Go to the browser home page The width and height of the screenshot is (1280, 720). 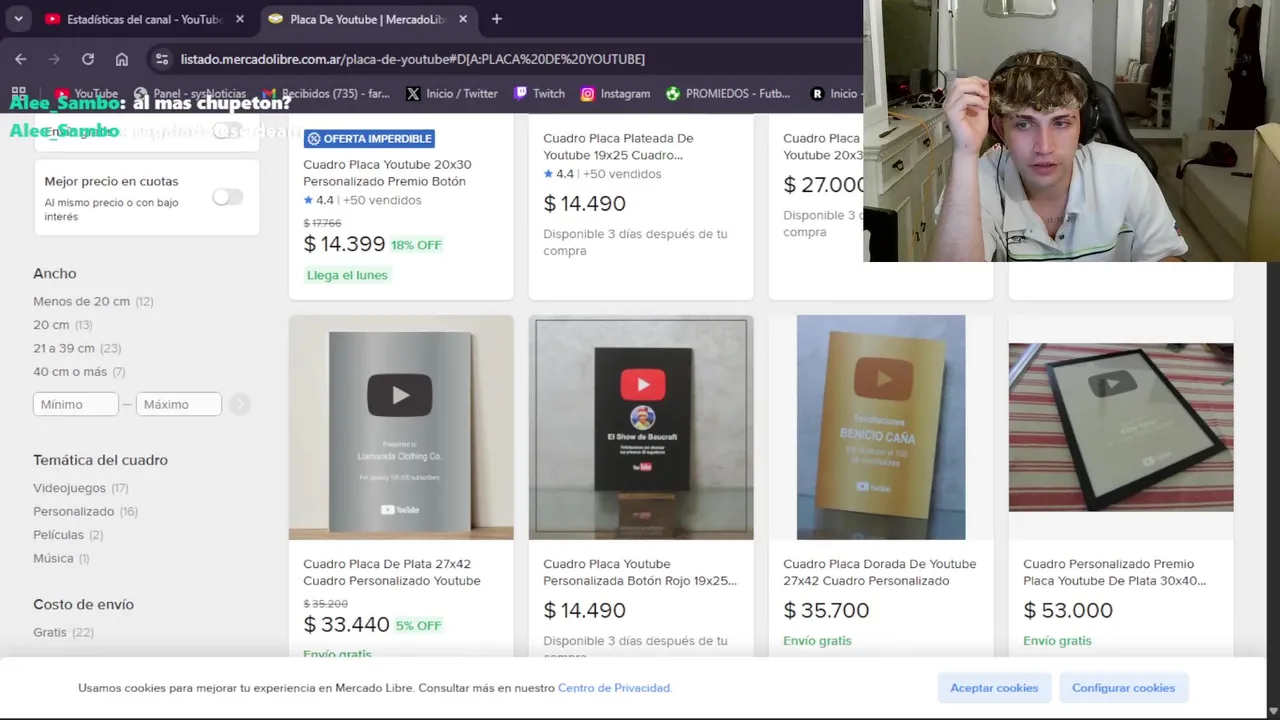coord(122,59)
